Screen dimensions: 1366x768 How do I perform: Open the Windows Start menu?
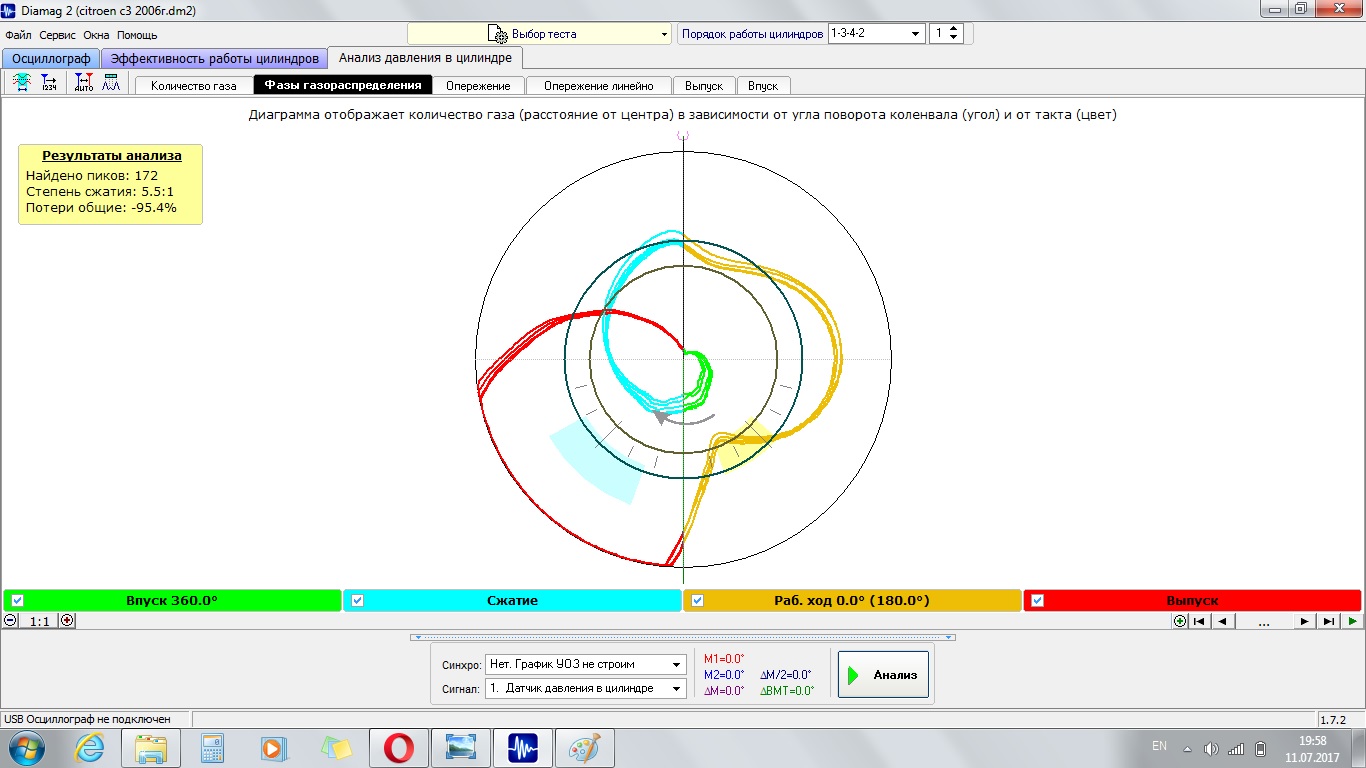(25, 748)
